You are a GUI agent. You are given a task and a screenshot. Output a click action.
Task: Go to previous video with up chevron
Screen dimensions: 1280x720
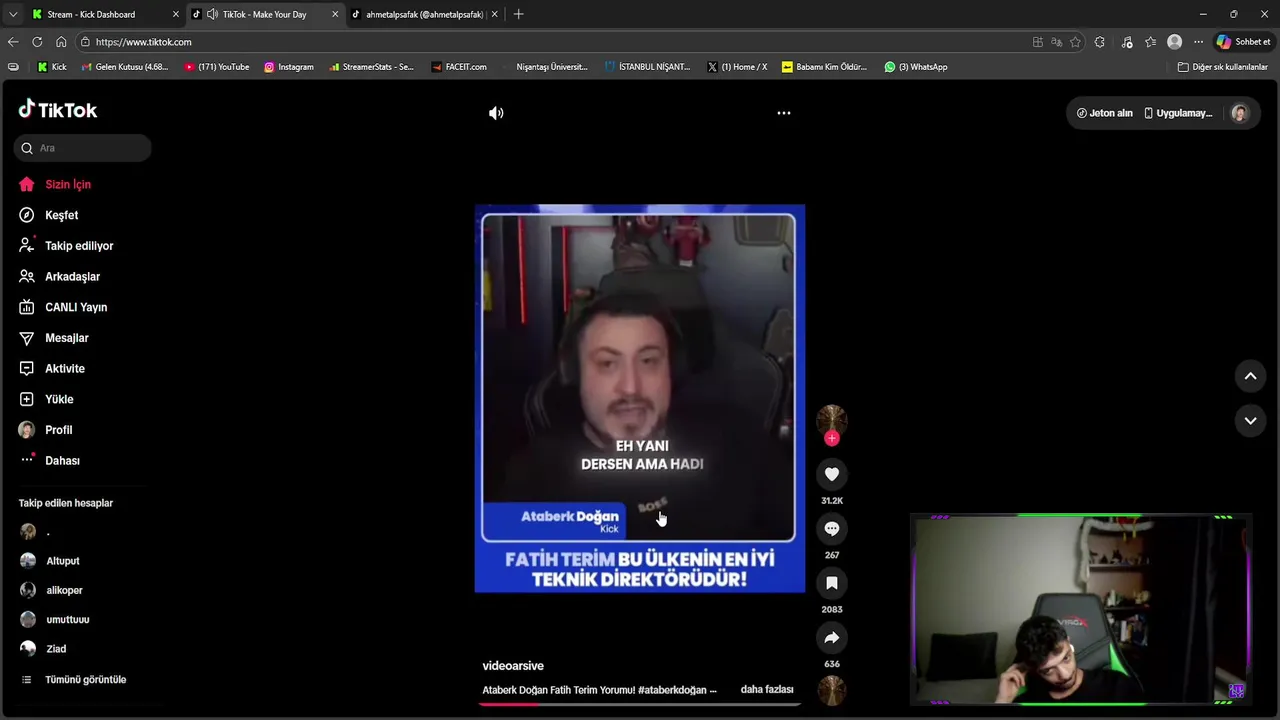click(1250, 376)
